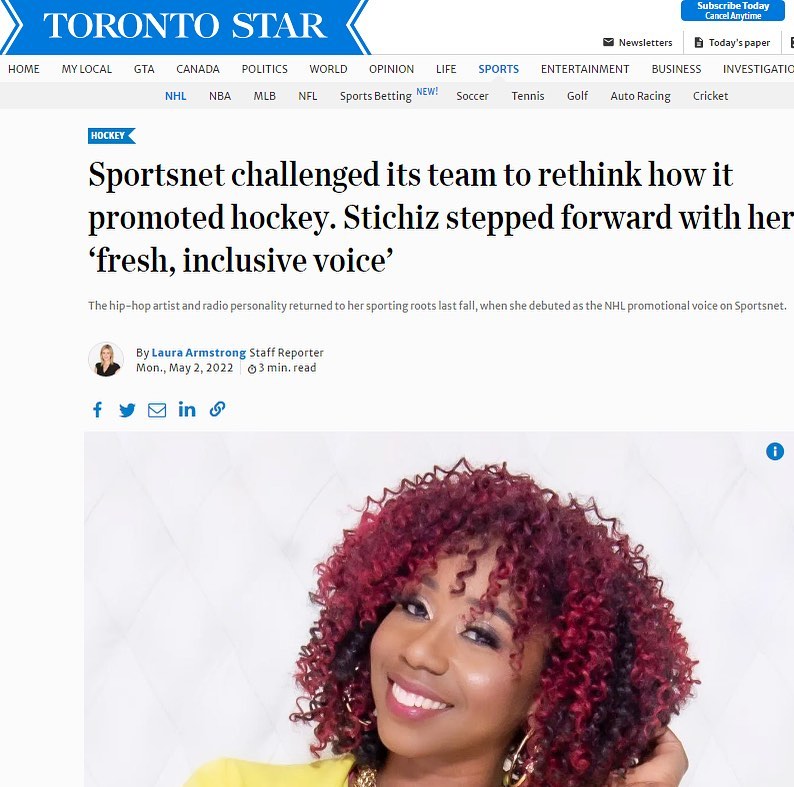Open the NHL sports subsection
Viewport: 794px width, 787px height.
(x=176, y=96)
